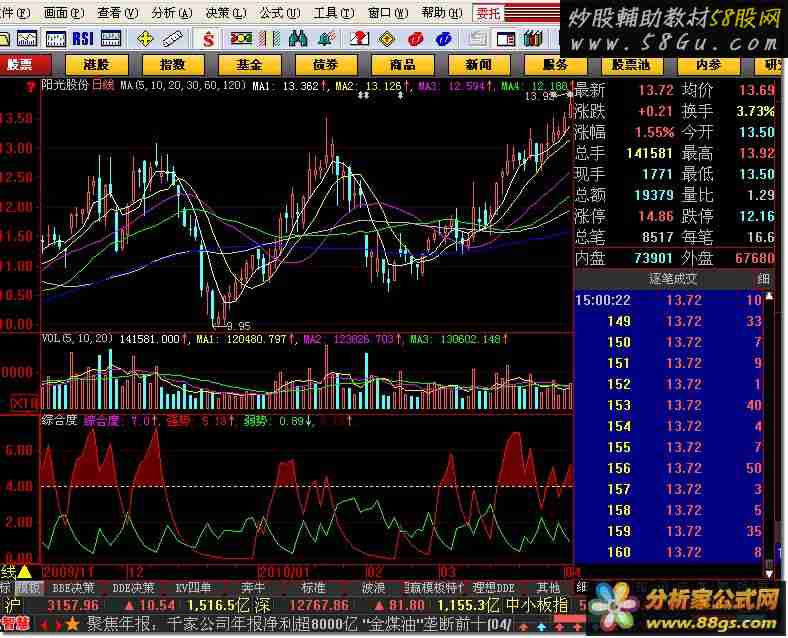Select the 内参 tab
The width and height of the screenshot is (788, 638).
tap(708, 65)
